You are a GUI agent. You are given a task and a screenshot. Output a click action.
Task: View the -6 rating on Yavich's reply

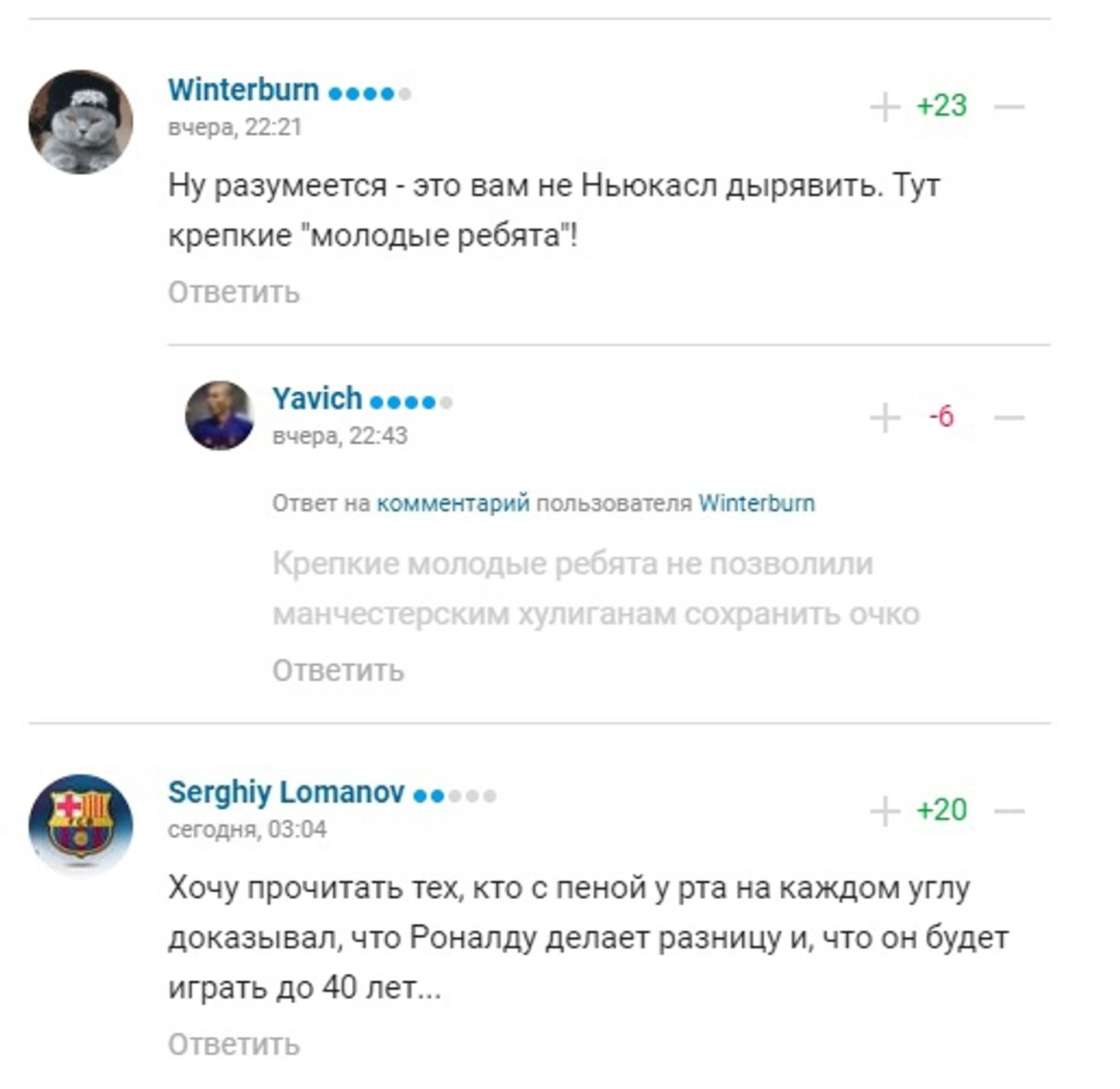click(x=941, y=416)
